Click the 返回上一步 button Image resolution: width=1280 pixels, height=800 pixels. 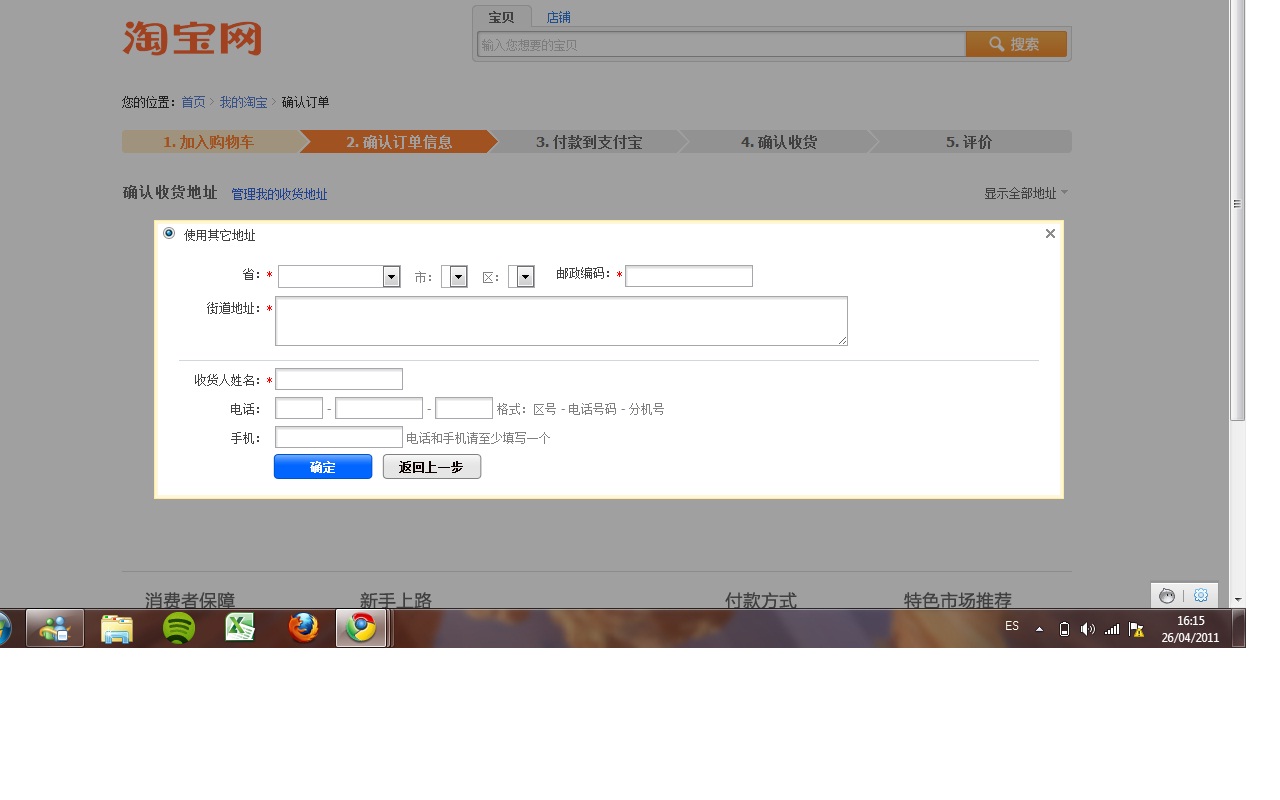click(x=432, y=467)
